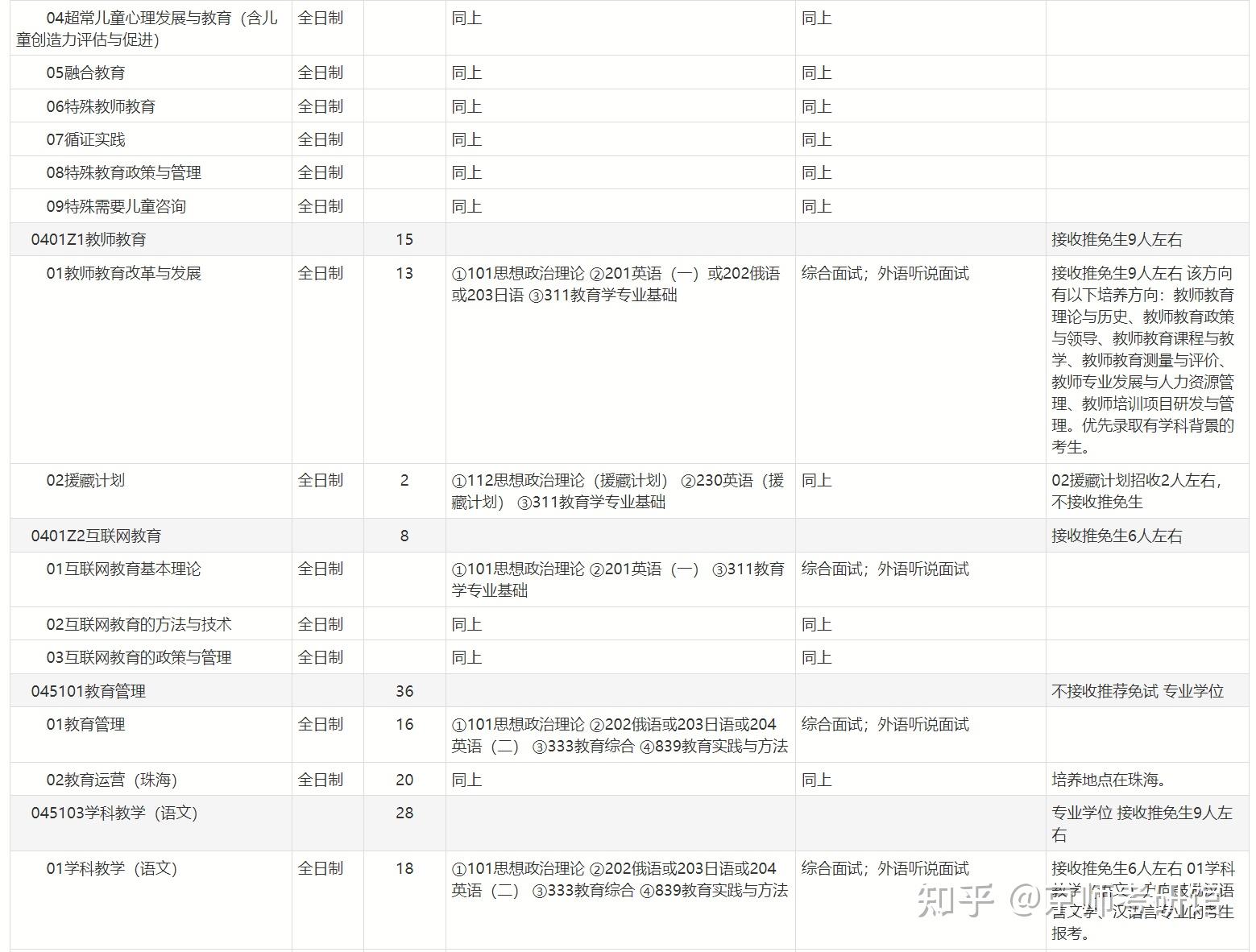Click the text '06特殊教师教育'
The width and height of the screenshot is (1256, 952).
click(101, 106)
